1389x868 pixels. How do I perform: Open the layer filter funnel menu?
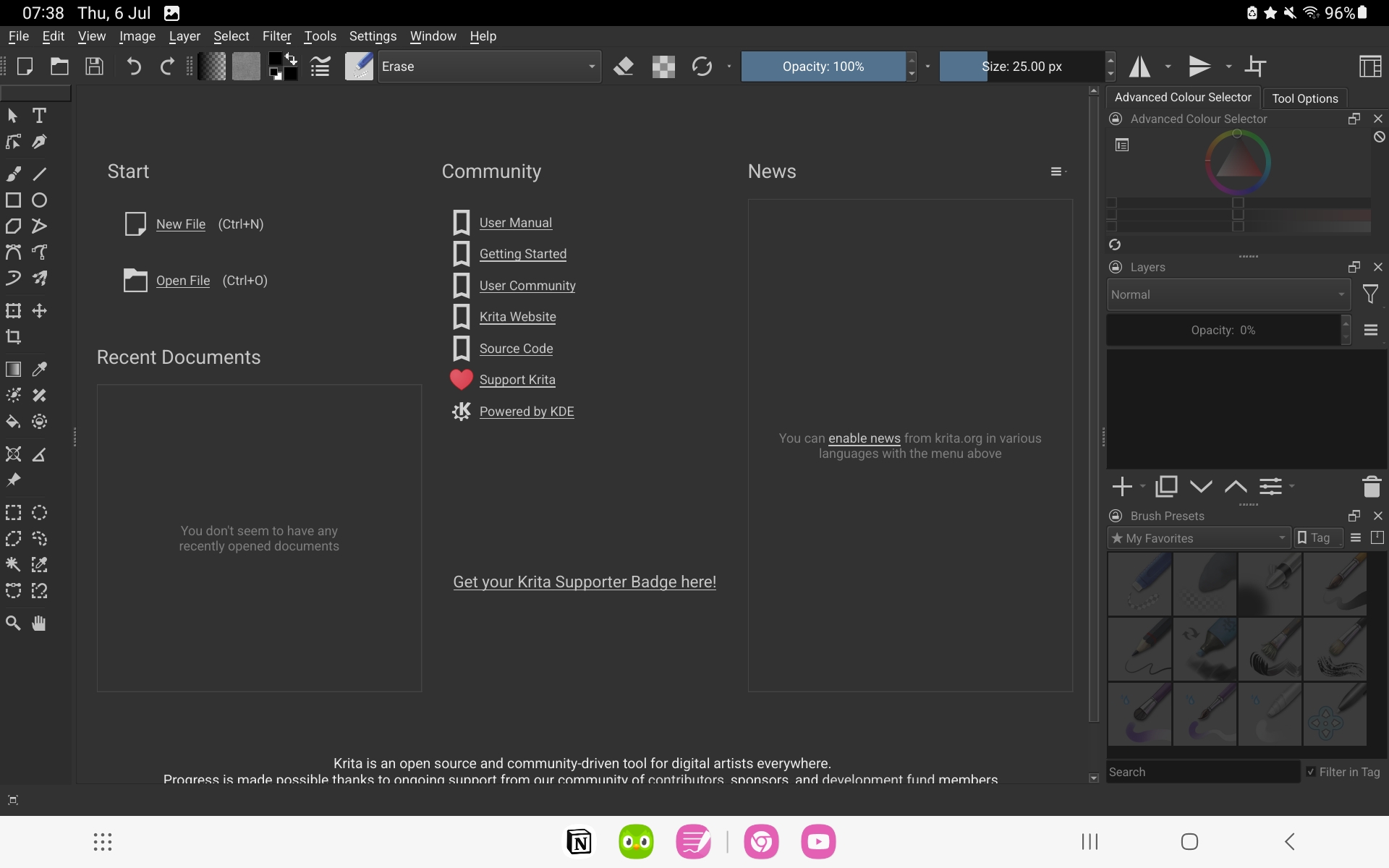tap(1370, 294)
